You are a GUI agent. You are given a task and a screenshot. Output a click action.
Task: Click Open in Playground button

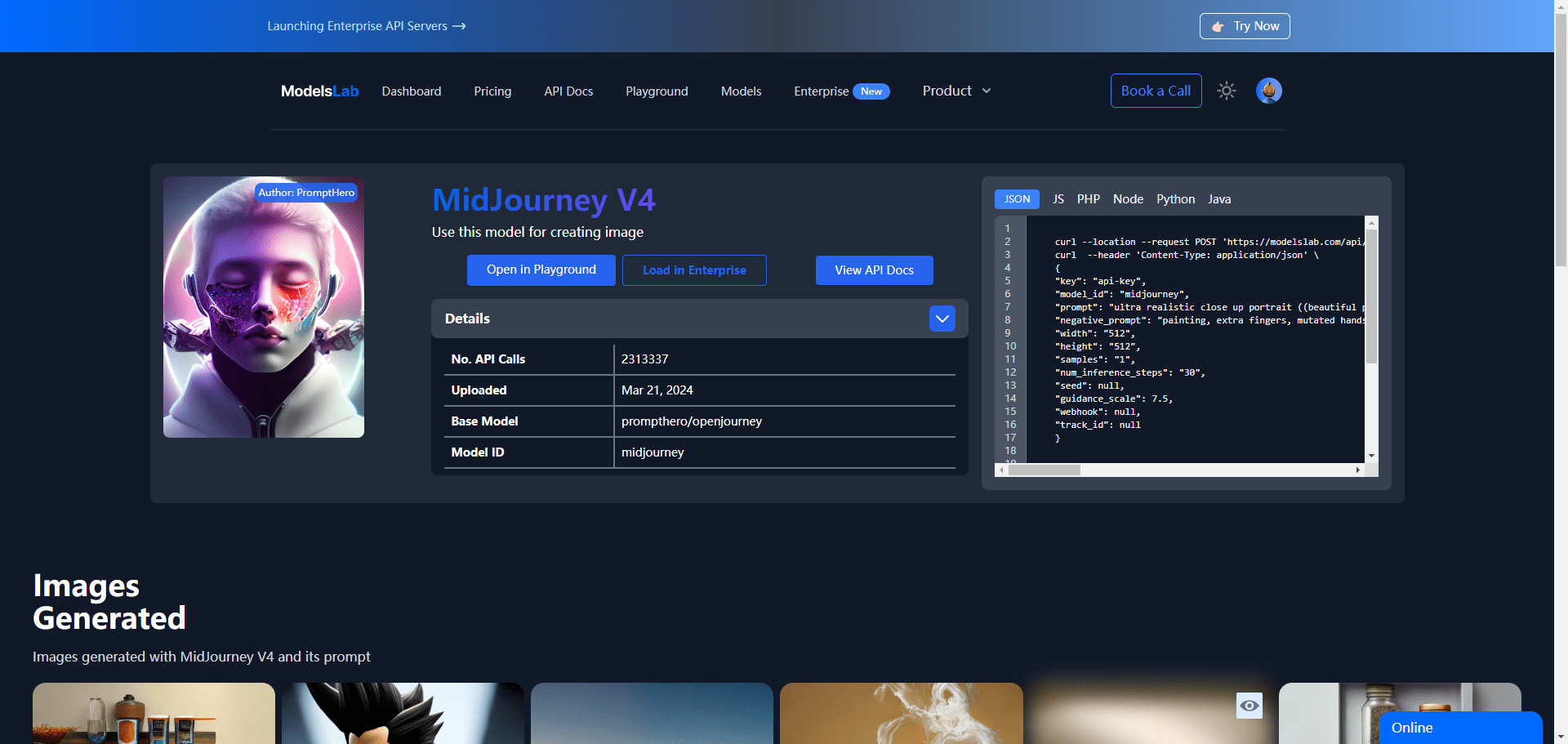click(541, 270)
